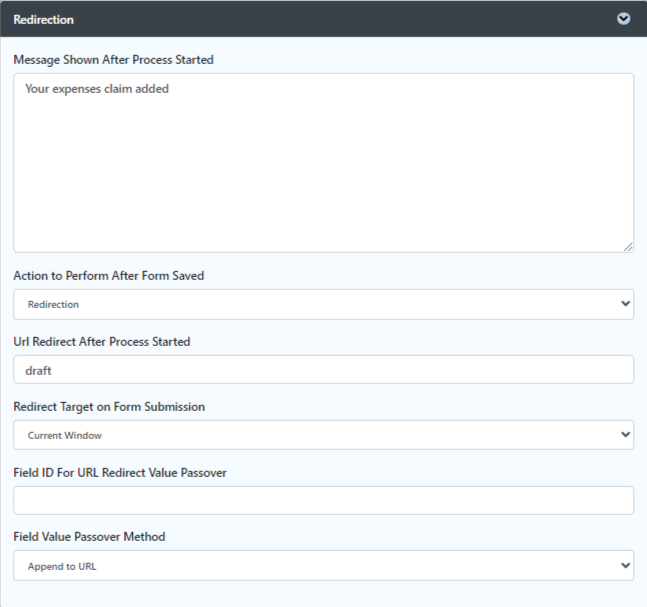Click the resize handle of the message textarea
Image resolution: width=647 pixels, height=607 pixels.
coord(628,247)
